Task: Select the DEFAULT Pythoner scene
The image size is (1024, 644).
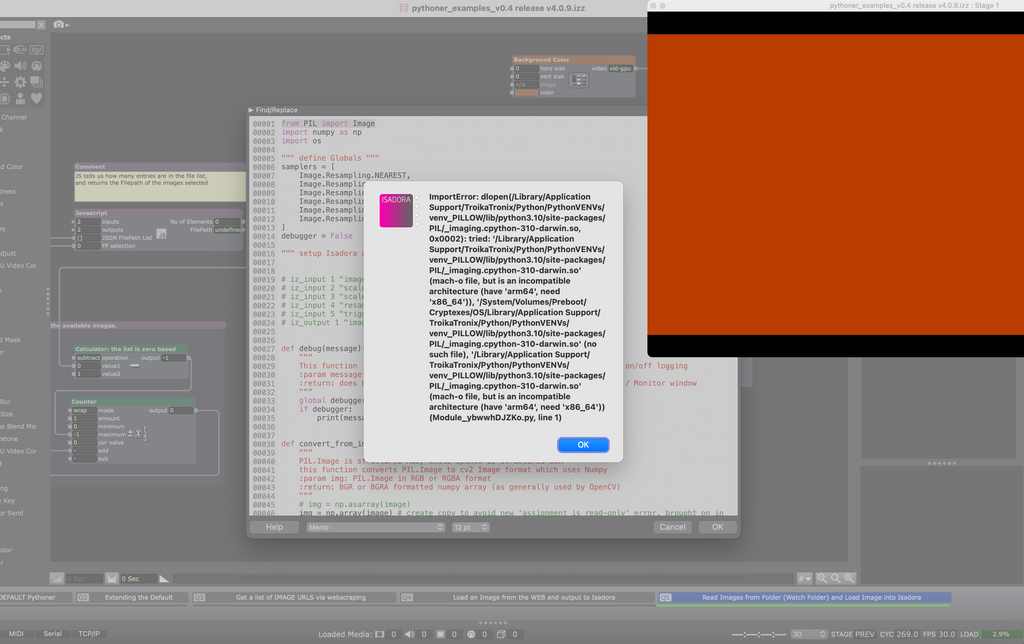Action: (36, 598)
